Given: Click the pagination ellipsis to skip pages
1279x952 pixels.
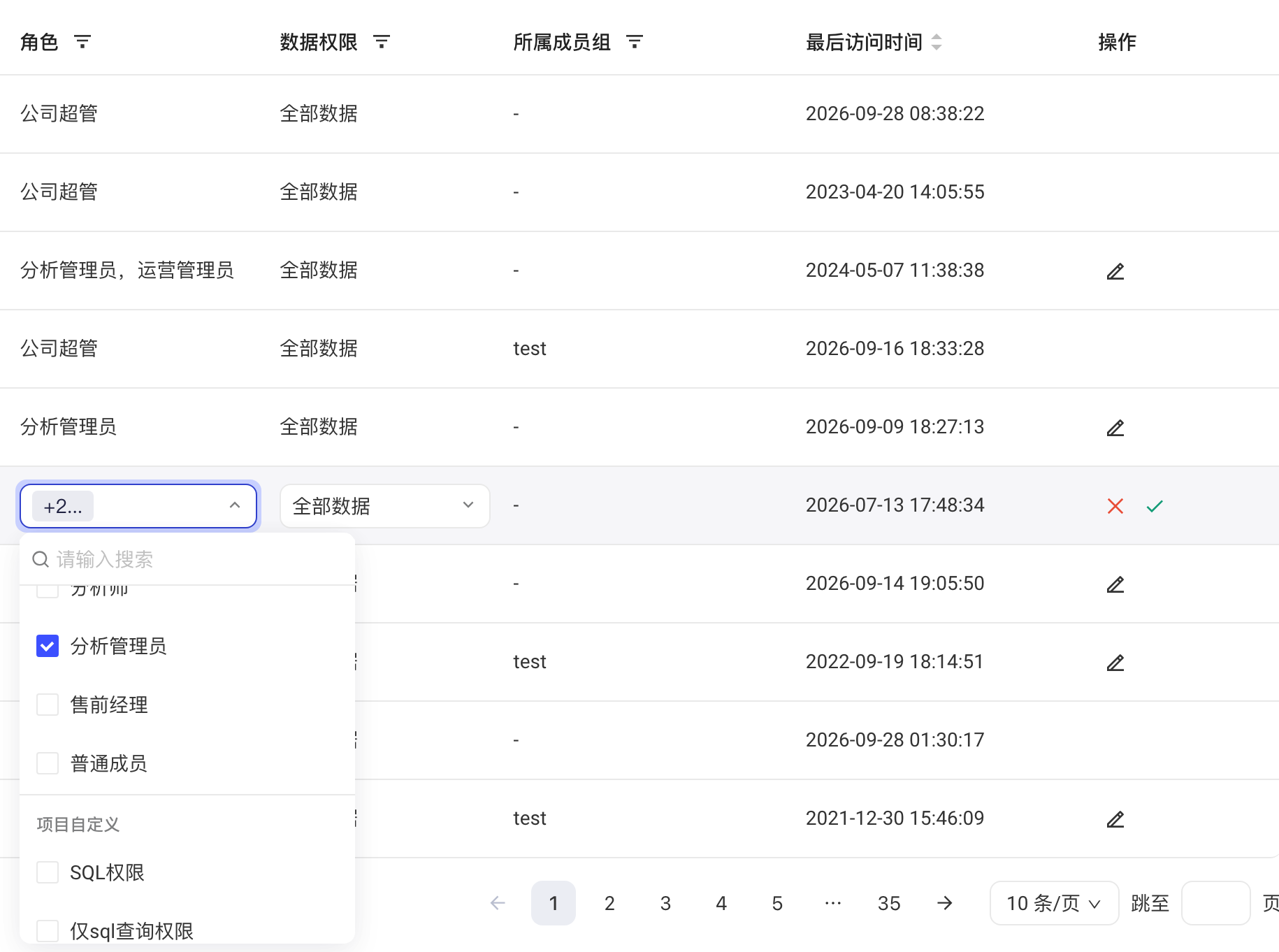Looking at the screenshot, I should click(x=833, y=903).
